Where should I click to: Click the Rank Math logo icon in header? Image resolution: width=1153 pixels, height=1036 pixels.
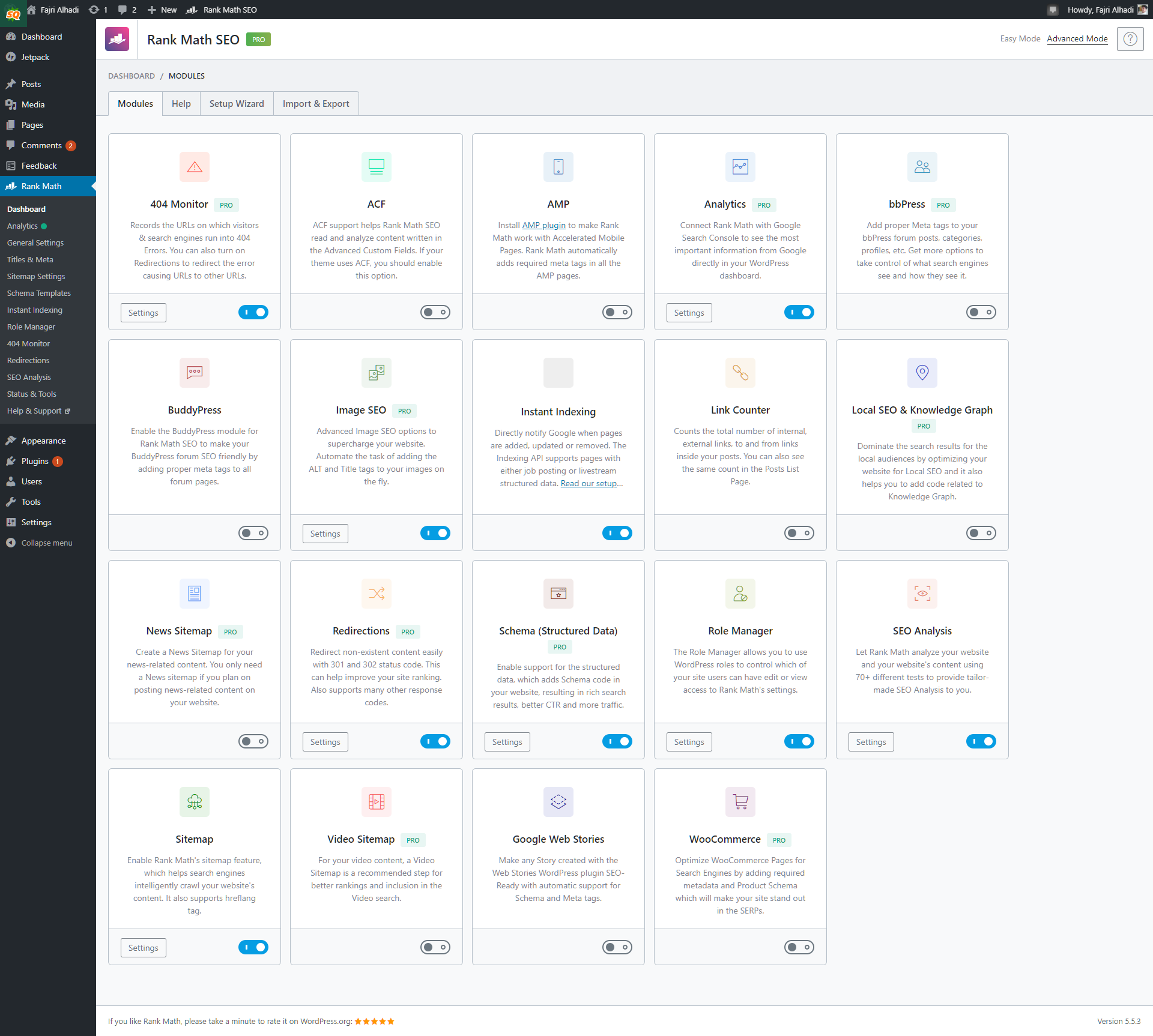(117, 39)
